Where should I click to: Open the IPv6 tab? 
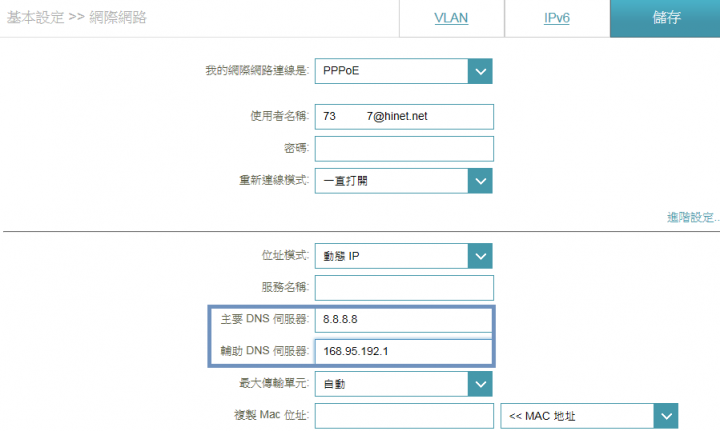557,18
